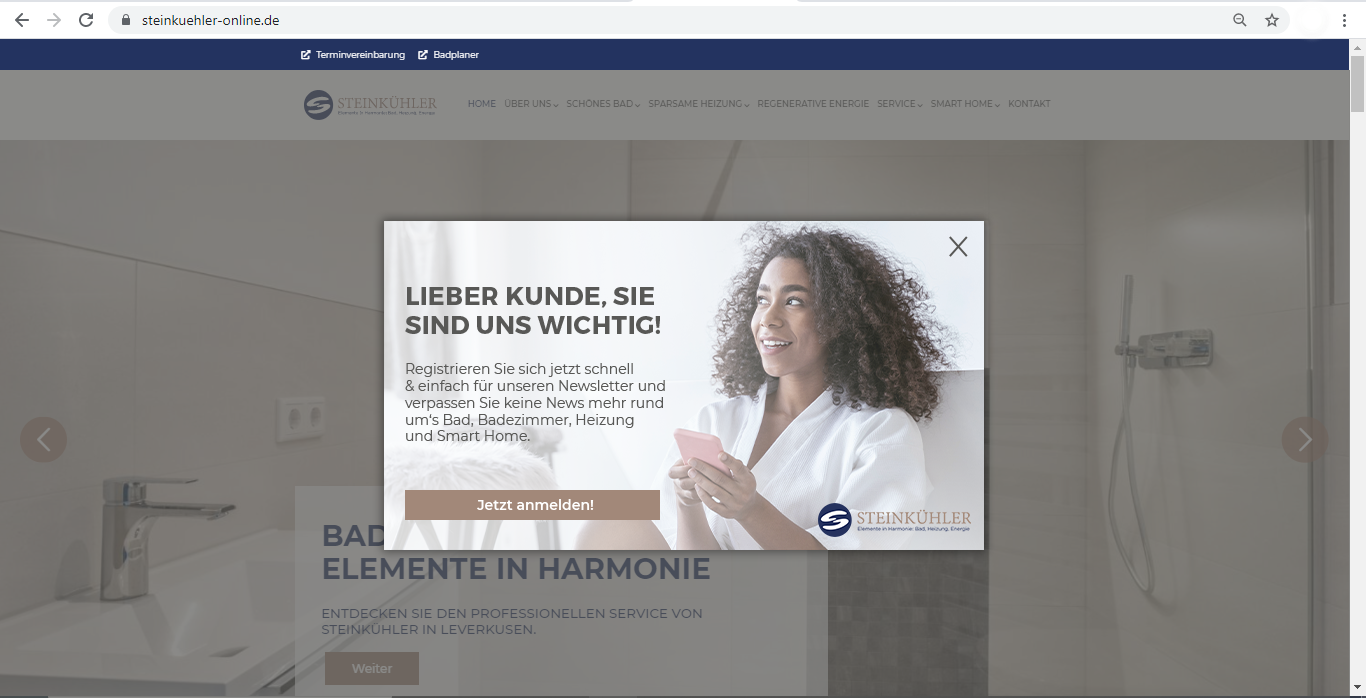Open the KONTAKT menu item
1366x698 pixels.
[1029, 104]
